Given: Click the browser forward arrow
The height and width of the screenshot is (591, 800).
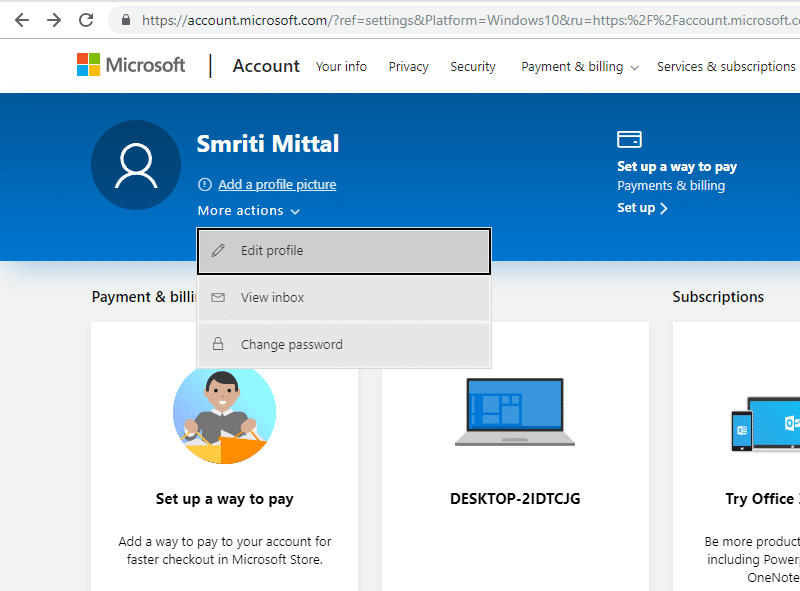Looking at the screenshot, I should [54, 20].
